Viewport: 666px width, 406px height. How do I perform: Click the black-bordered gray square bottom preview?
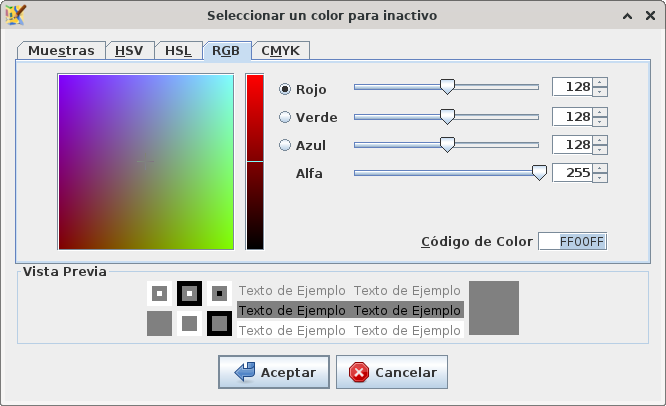tap(219, 324)
